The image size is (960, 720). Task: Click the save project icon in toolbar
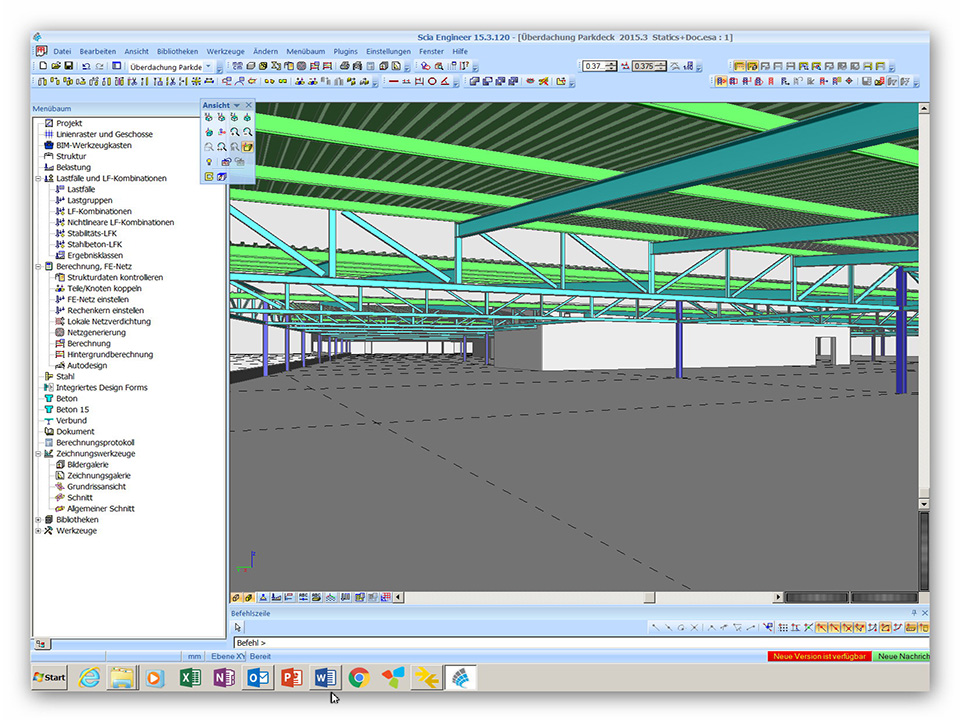tap(69, 66)
